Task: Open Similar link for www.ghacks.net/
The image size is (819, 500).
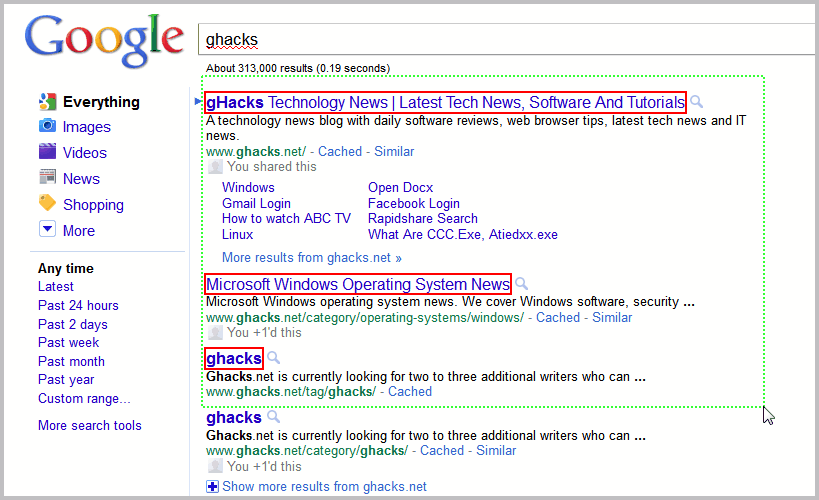Action: [x=394, y=152]
